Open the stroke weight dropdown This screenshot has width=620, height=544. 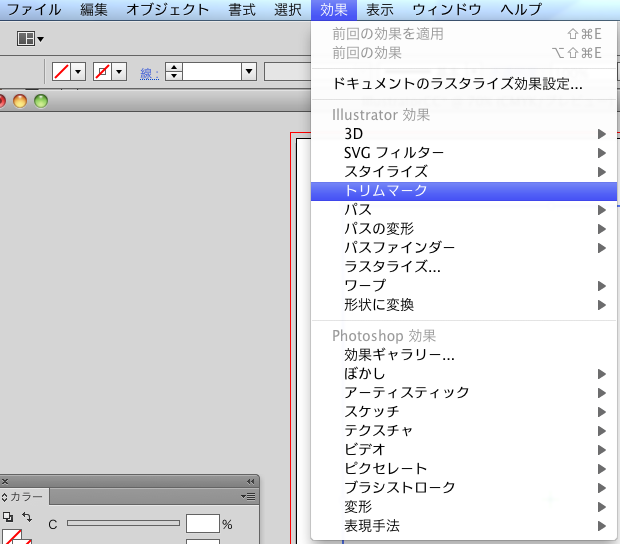249,72
